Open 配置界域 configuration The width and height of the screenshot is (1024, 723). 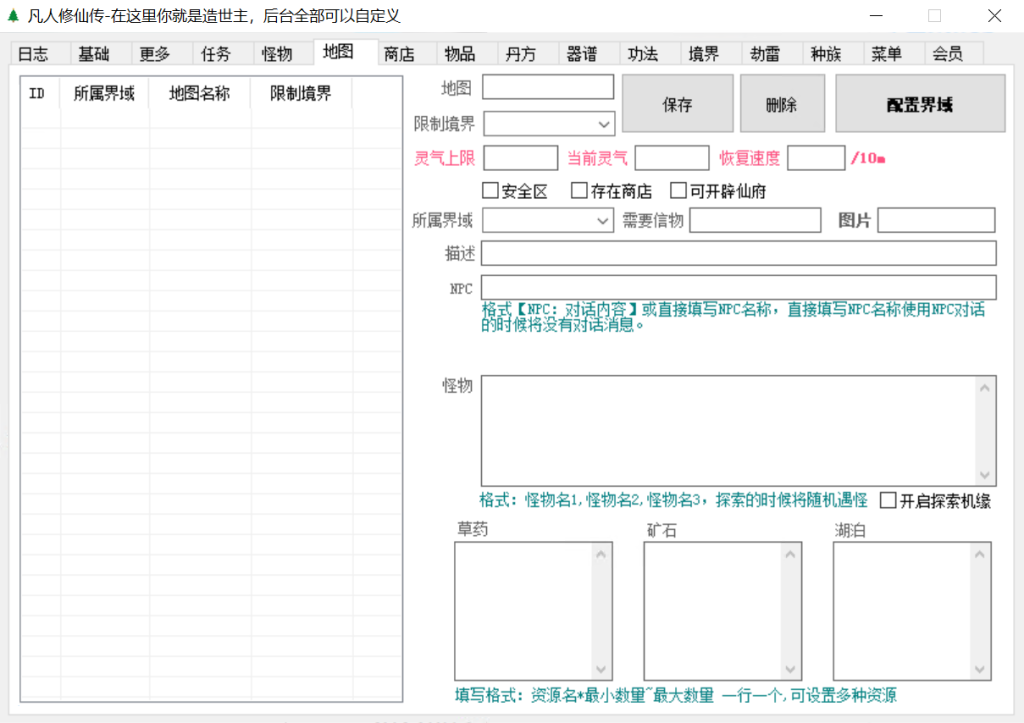919,104
